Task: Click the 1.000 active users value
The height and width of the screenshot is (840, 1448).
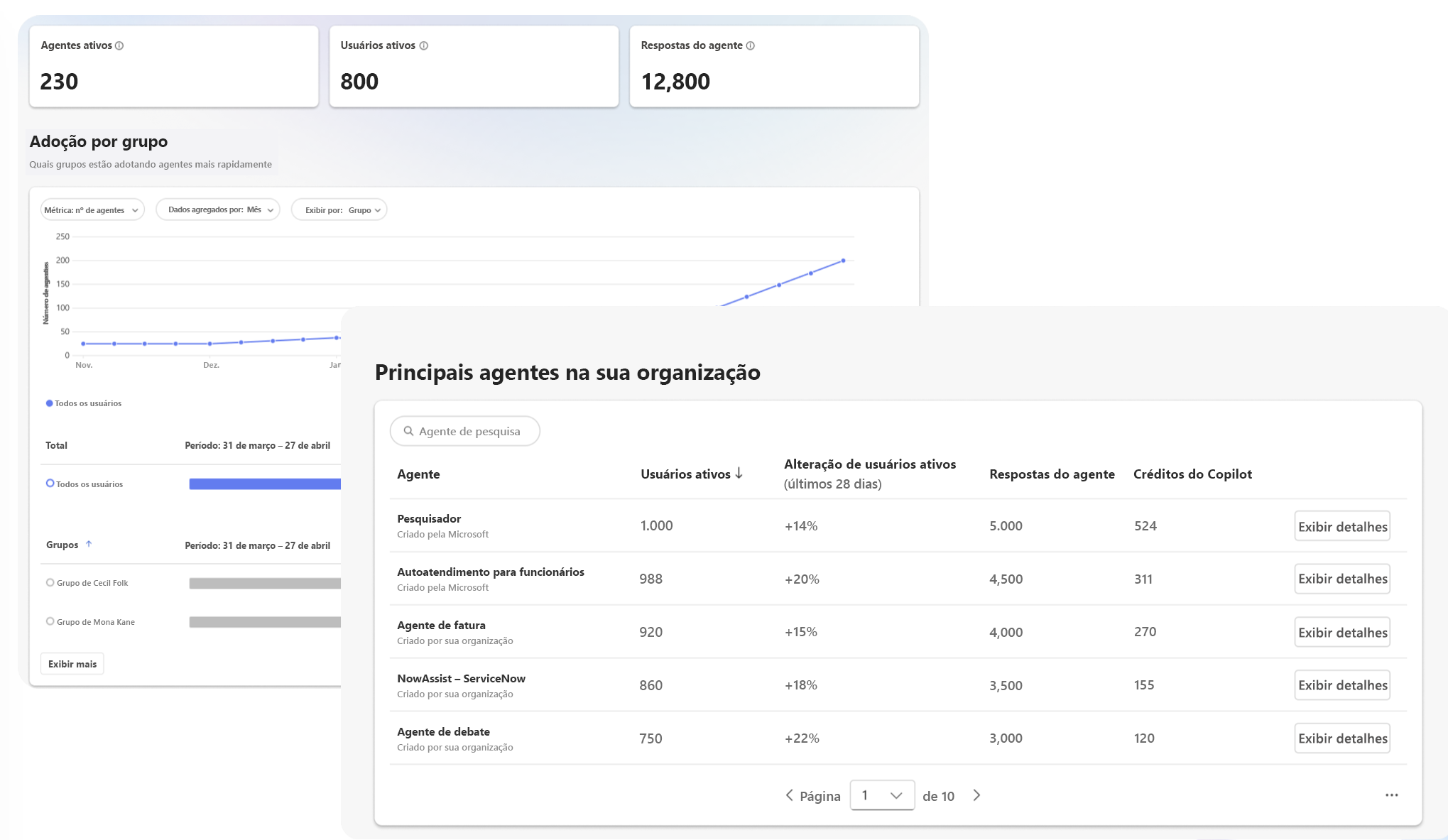Action: (656, 525)
